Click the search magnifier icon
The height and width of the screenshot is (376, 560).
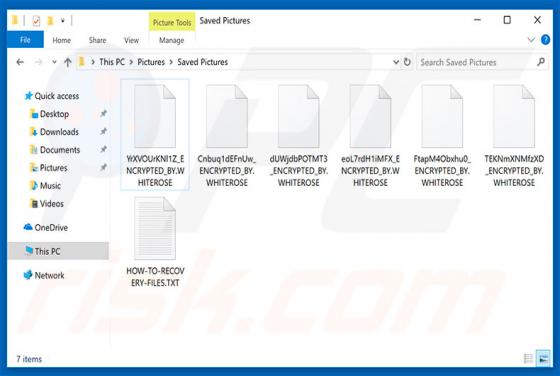(x=541, y=62)
